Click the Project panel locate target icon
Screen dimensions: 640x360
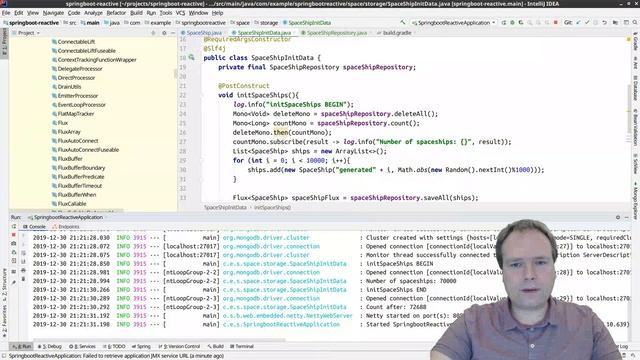153,33
